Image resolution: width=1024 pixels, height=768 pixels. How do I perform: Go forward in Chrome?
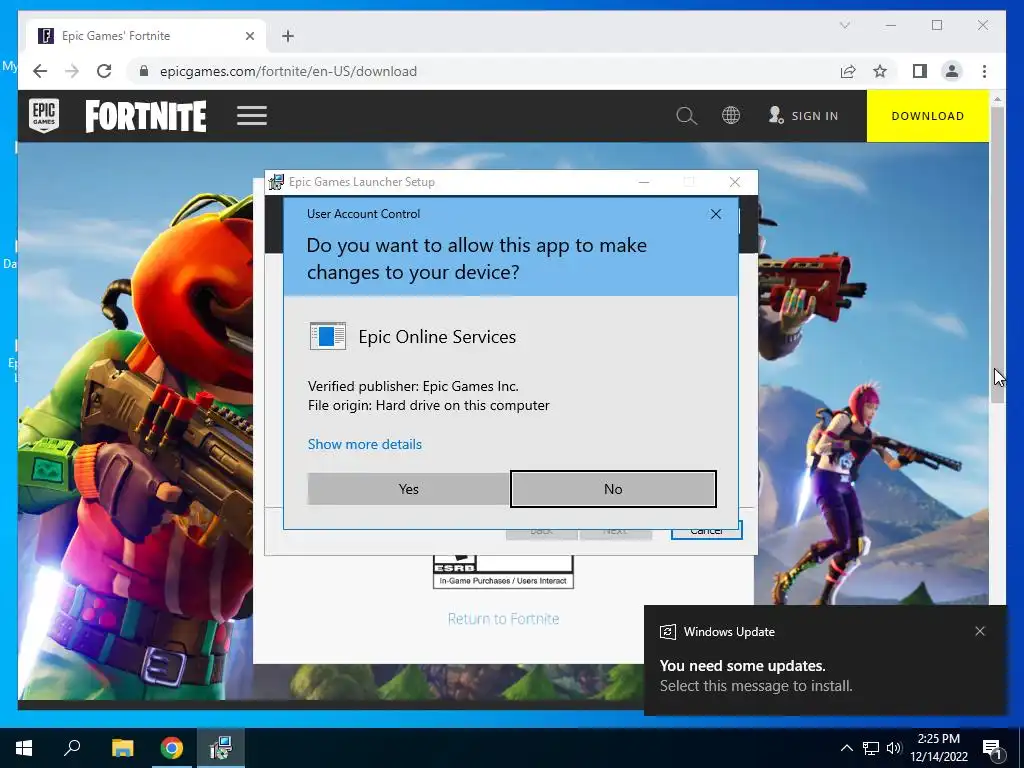pos(72,71)
